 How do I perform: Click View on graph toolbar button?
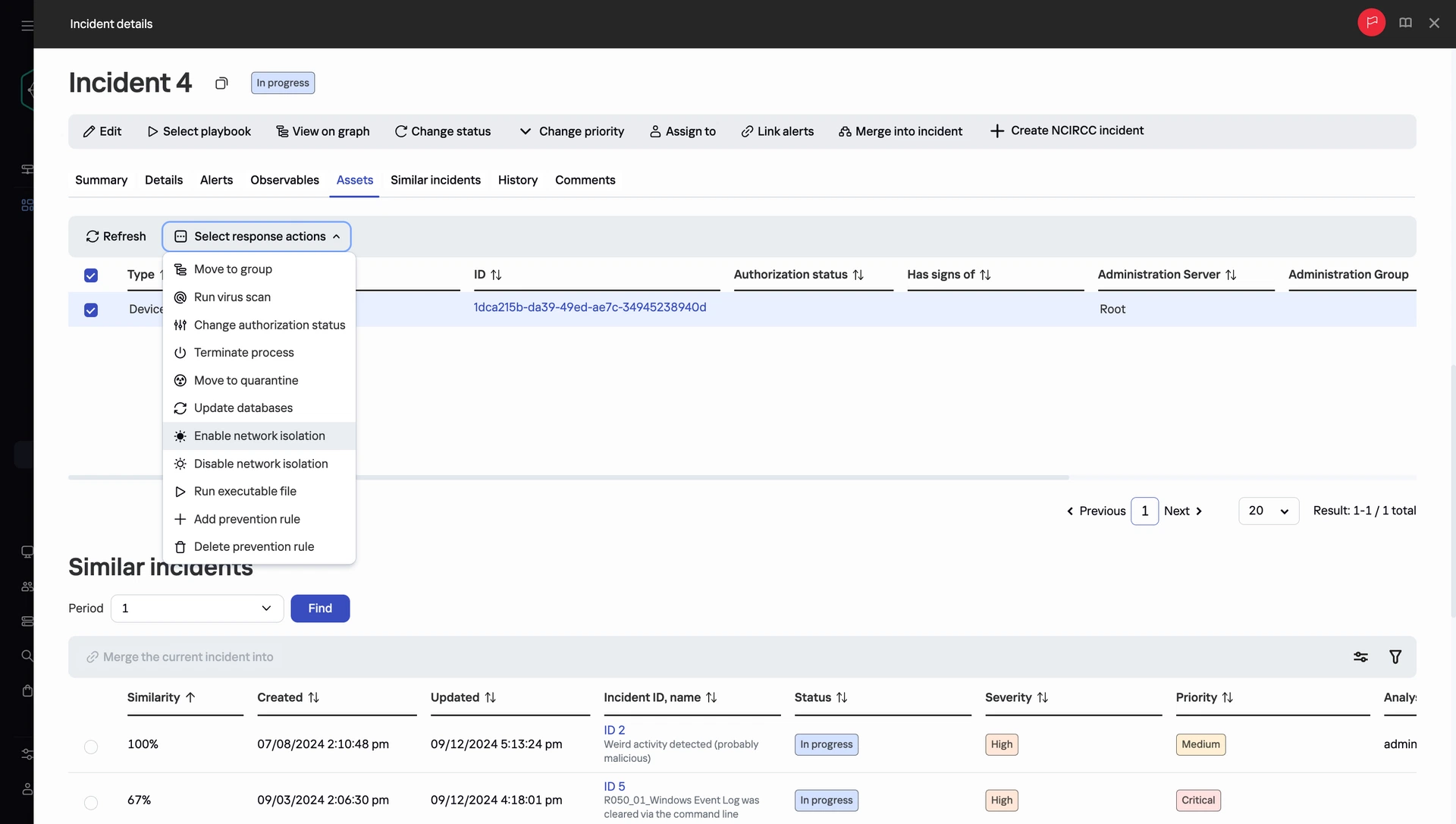323,131
